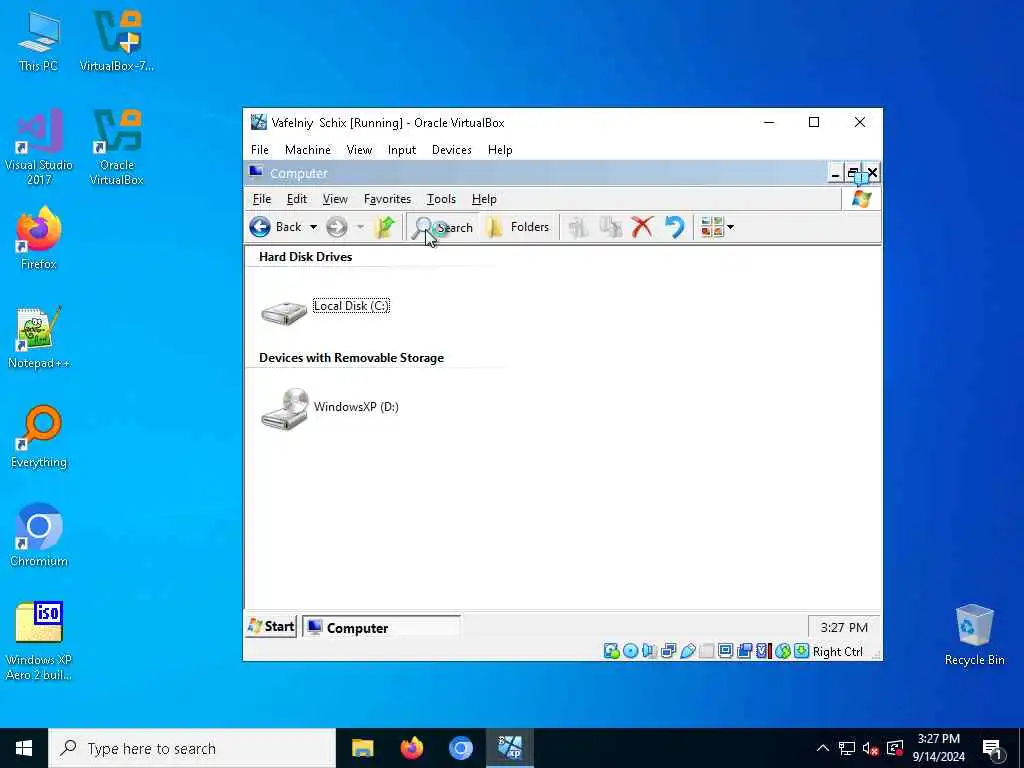The image size is (1024, 768).
Task: Select the Chromium desktop shortcut
Action: pos(39,536)
